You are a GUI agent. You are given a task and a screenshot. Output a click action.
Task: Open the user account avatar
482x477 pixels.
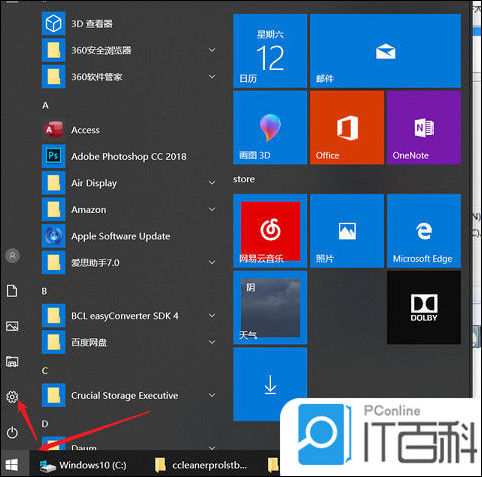tap(13, 256)
